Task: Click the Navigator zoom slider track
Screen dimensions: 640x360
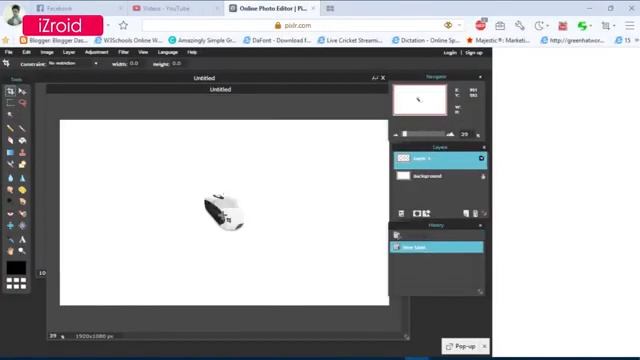Action: coord(423,134)
